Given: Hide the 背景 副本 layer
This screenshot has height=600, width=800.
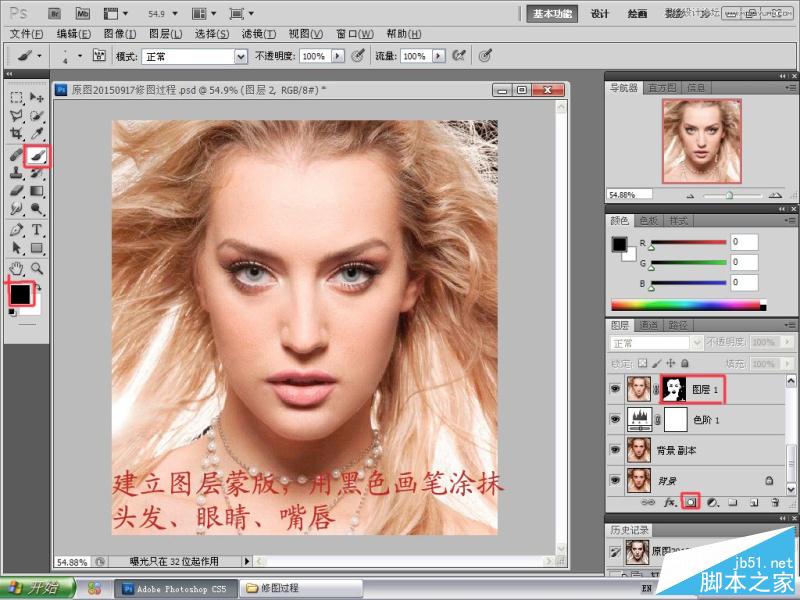Looking at the screenshot, I should click(615, 450).
